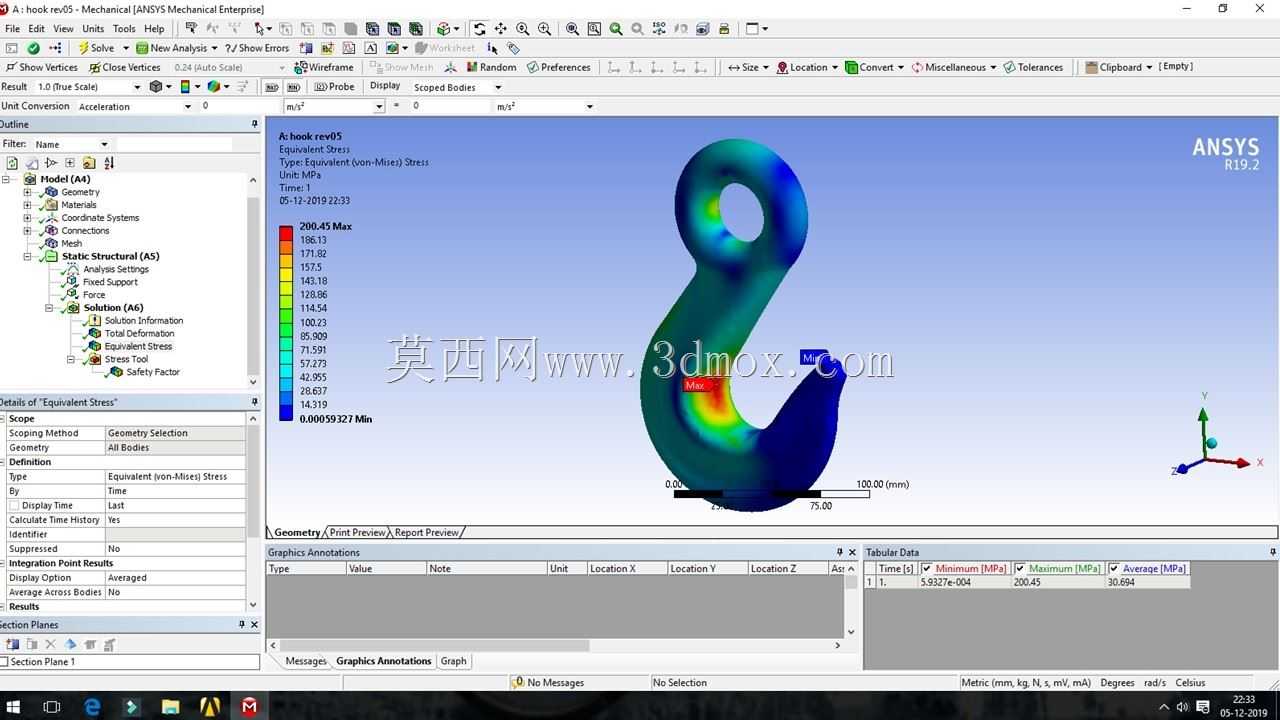The image size is (1280, 720).
Task: Click the expand-all icon in Outline toolbar
Action: click(x=70, y=163)
